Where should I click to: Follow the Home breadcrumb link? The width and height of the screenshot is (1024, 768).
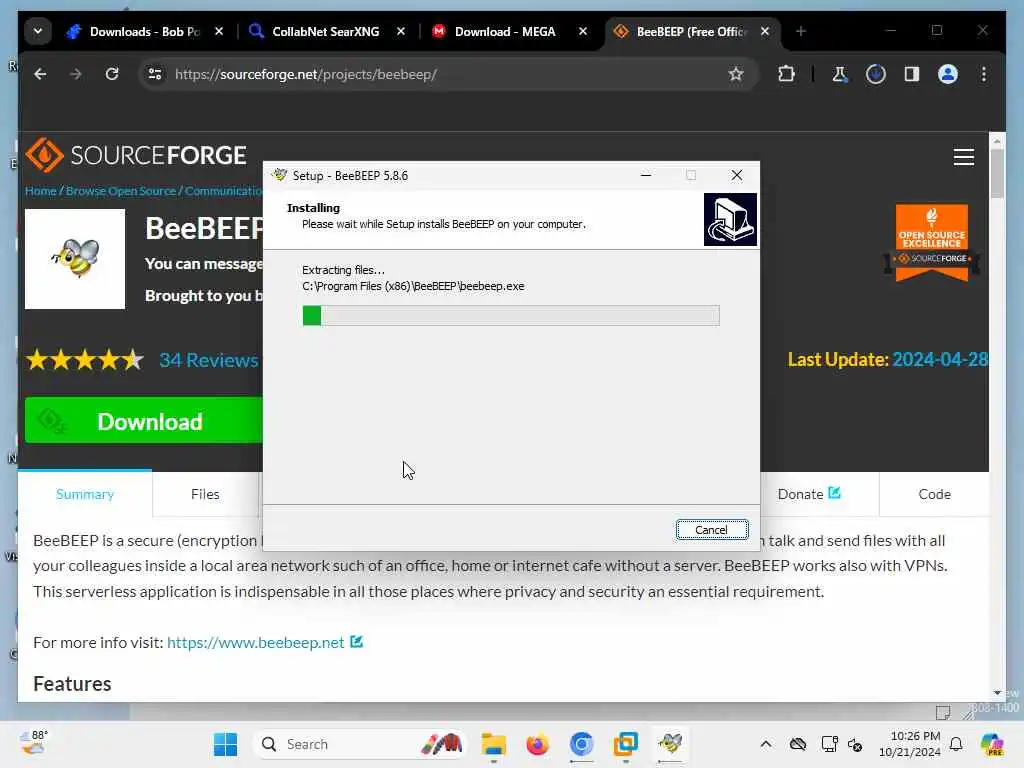point(40,191)
